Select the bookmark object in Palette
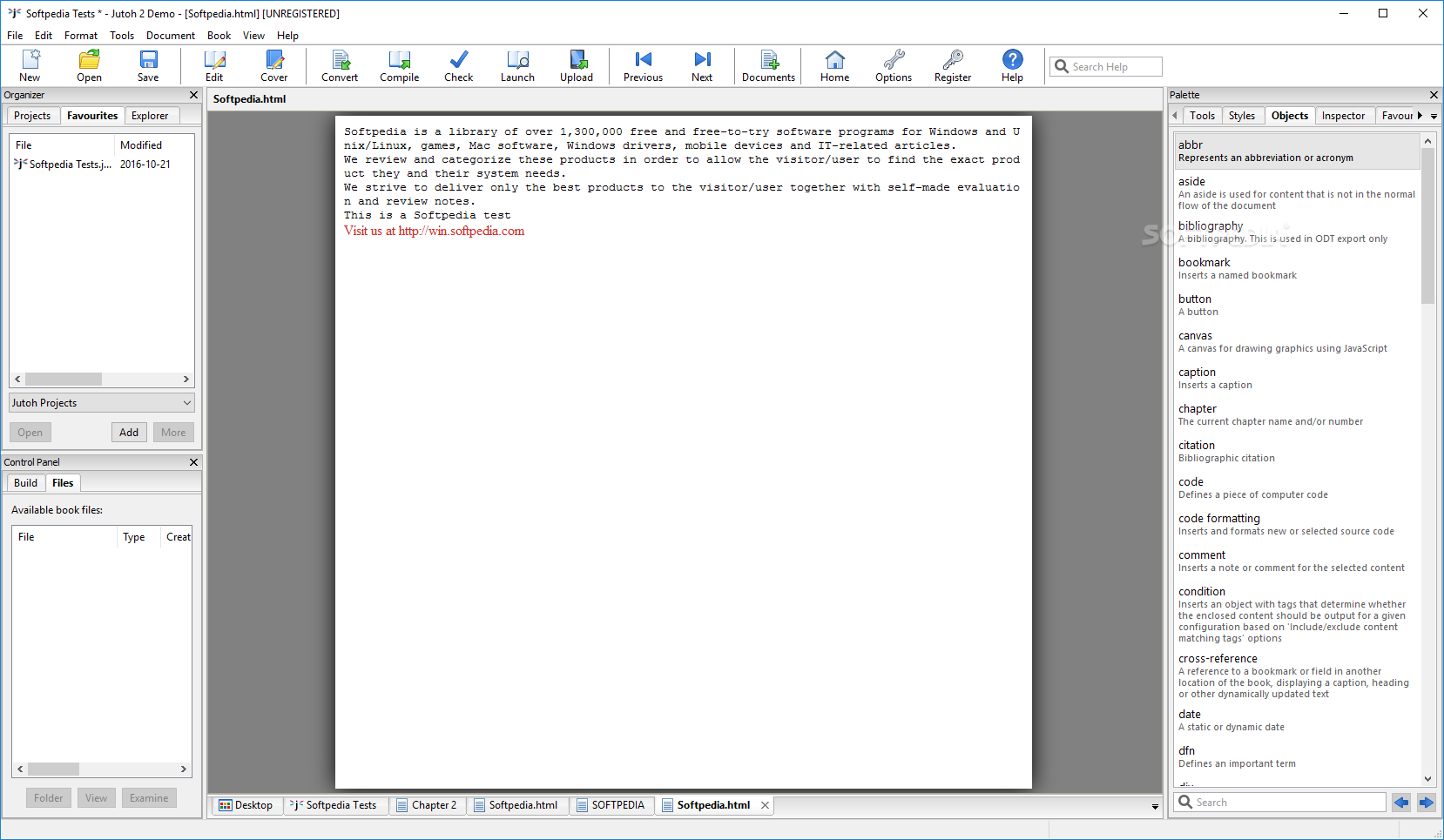Screen dimensions: 1444x840 (1297, 268)
